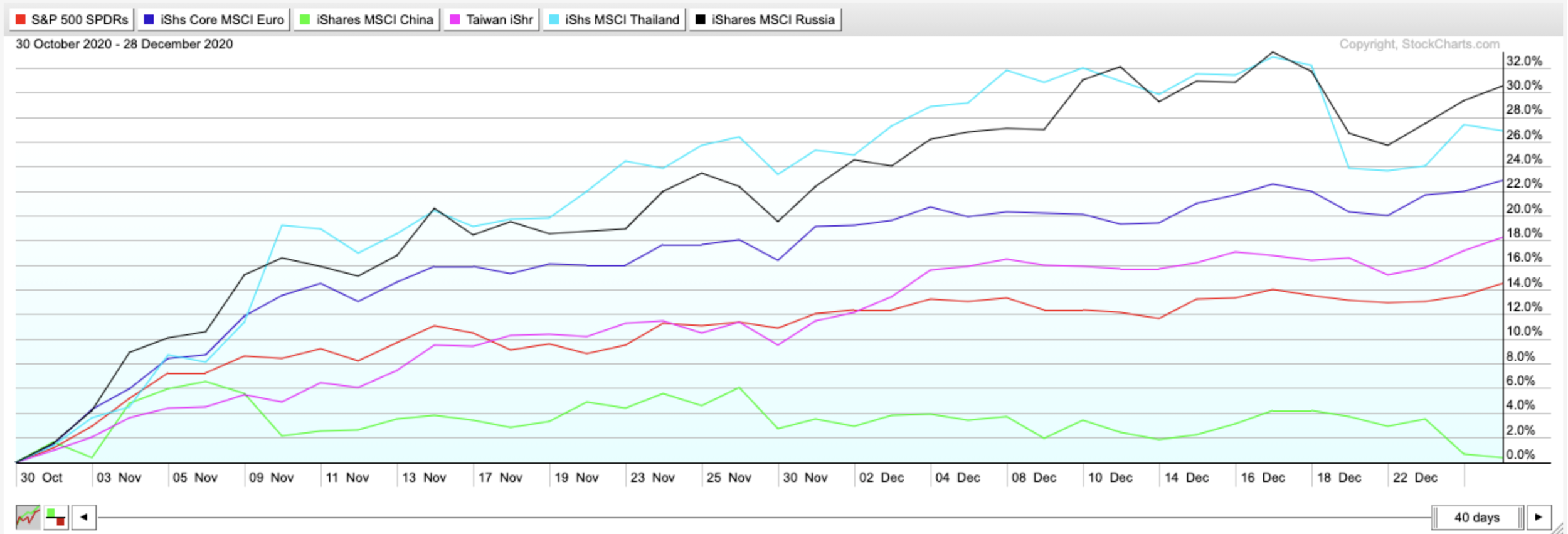Image resolution: width=1568 pixels, height=534 pixels.
Task: Click the 22 Dec axis date label
Action: coord(1415,478)
